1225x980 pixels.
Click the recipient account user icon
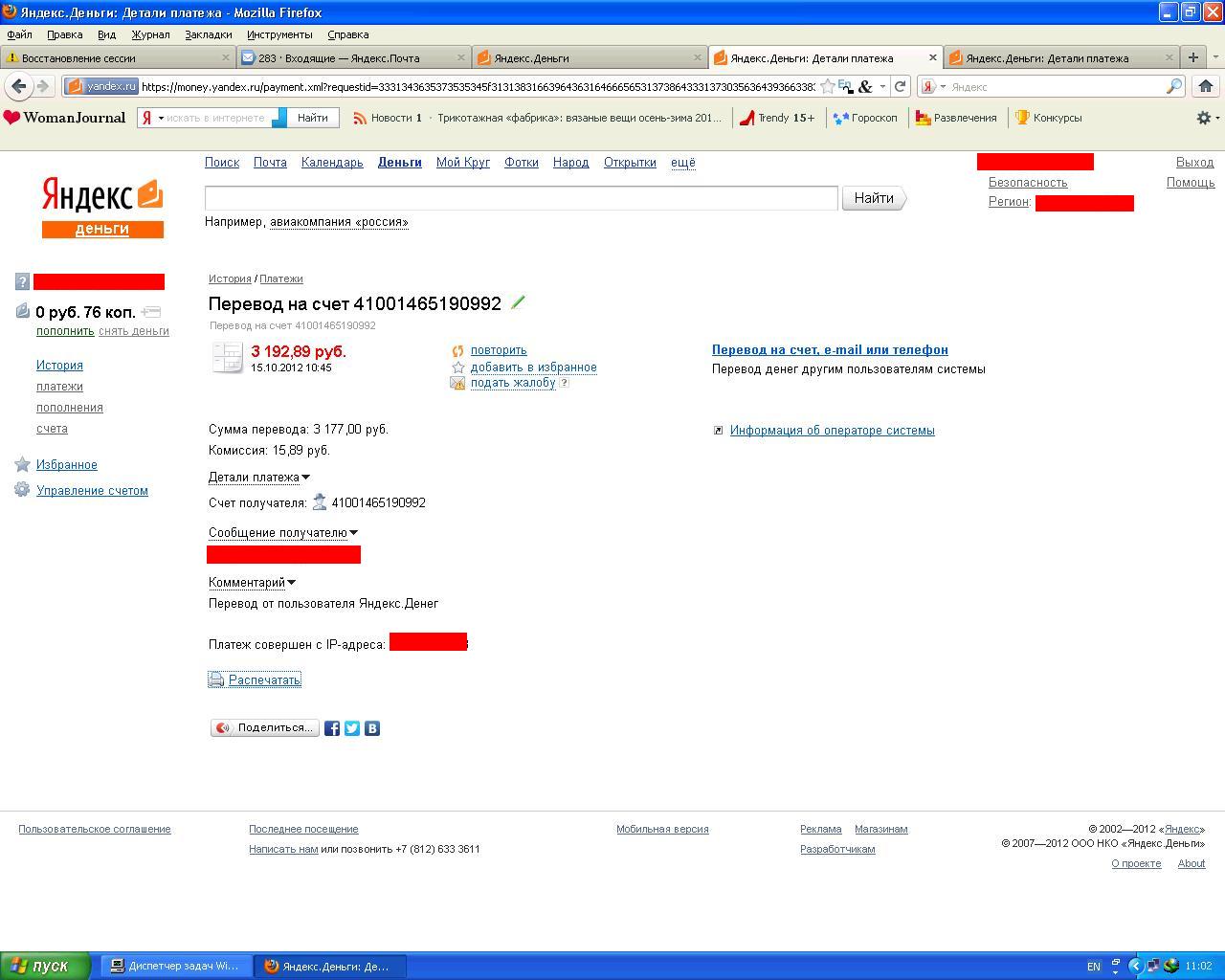click(320, 501)
